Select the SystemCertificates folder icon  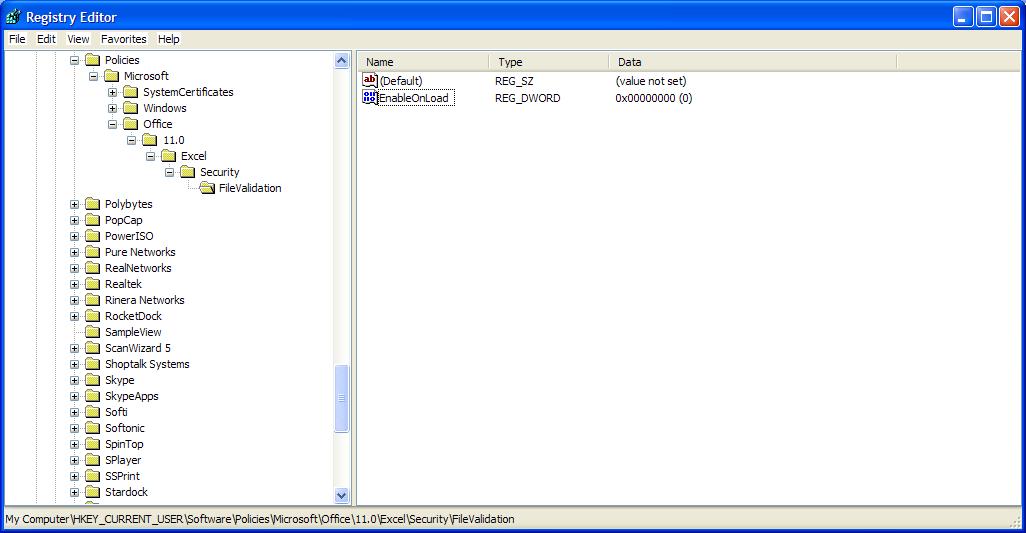pos(131,92)
